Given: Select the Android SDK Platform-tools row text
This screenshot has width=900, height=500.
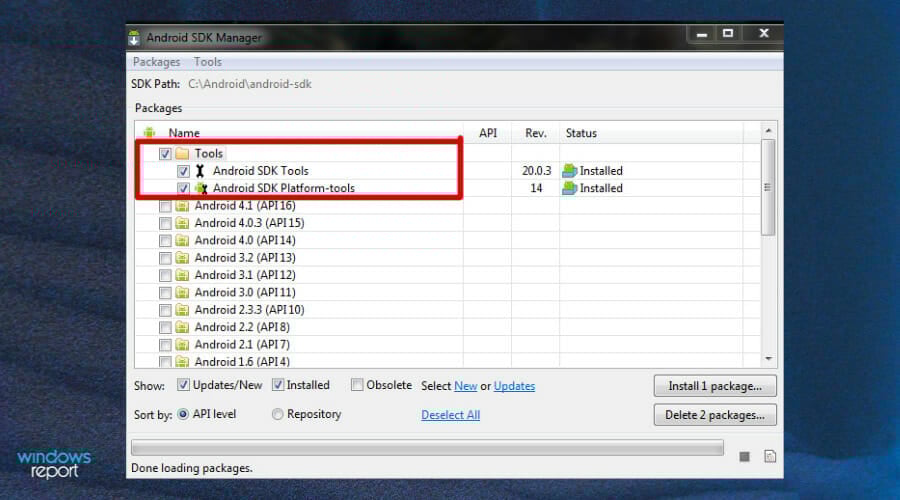Looking at the screenshot, I should (284, 188).
